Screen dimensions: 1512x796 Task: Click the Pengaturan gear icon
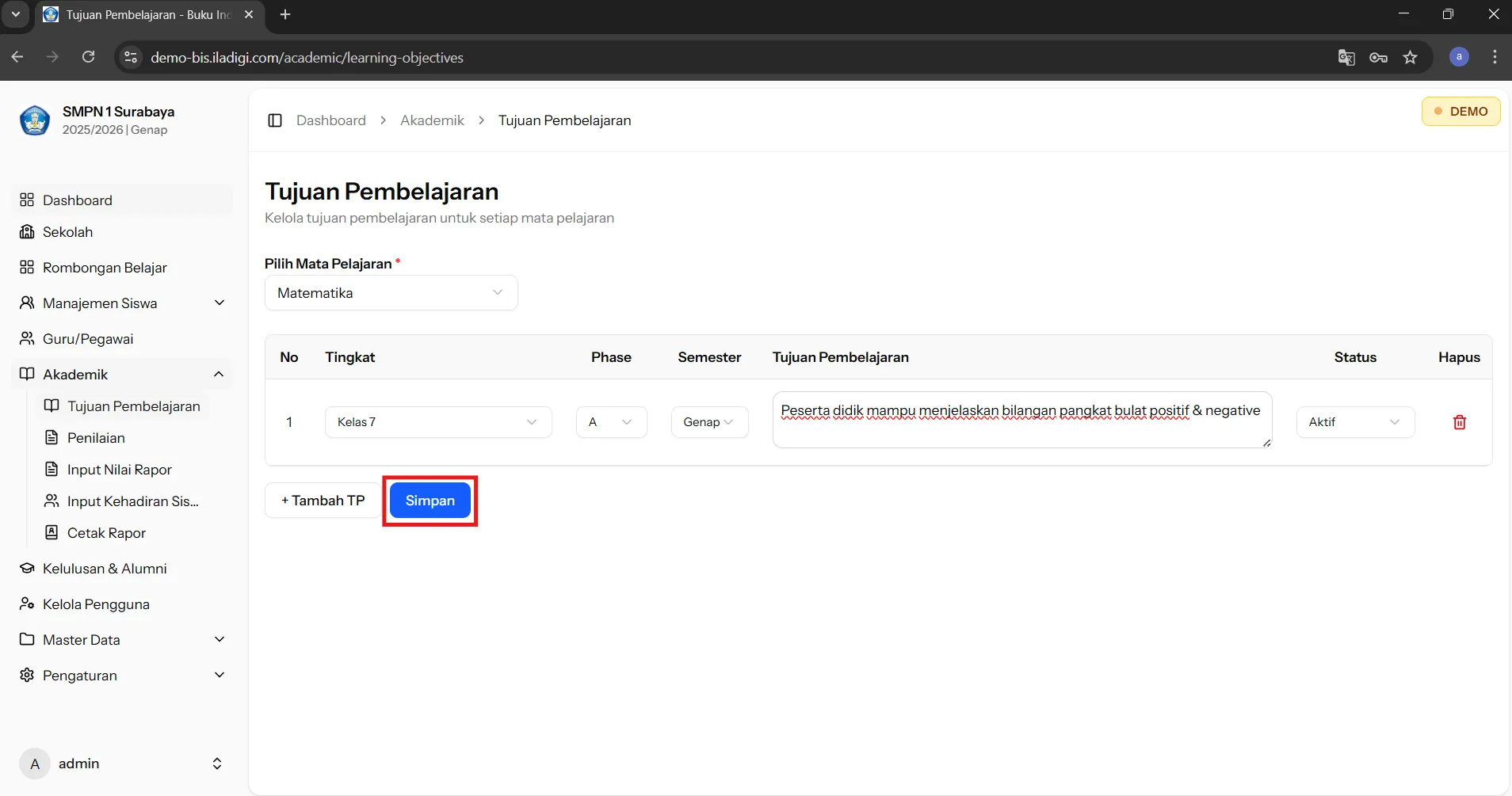[27, 675]
